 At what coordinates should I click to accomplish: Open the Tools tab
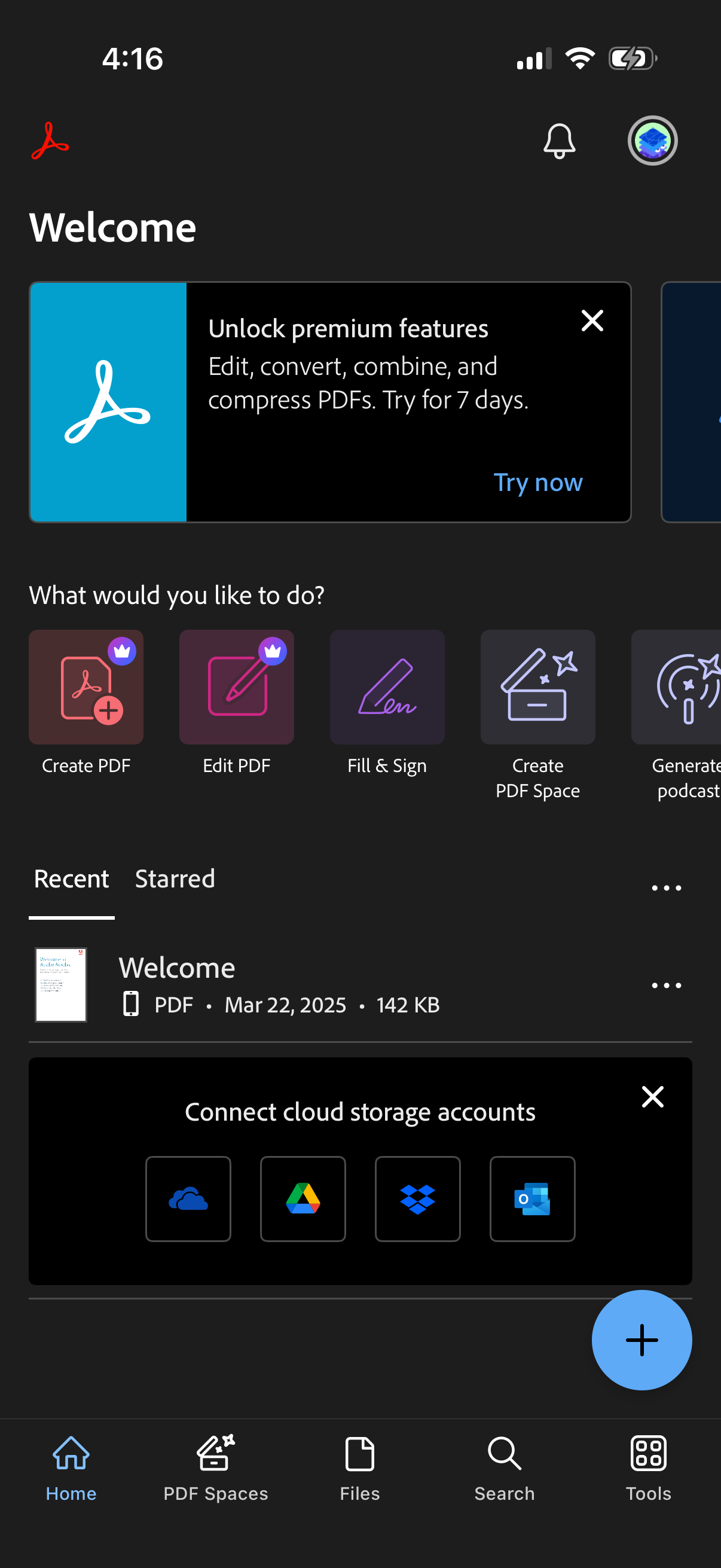coord(649,1469)
